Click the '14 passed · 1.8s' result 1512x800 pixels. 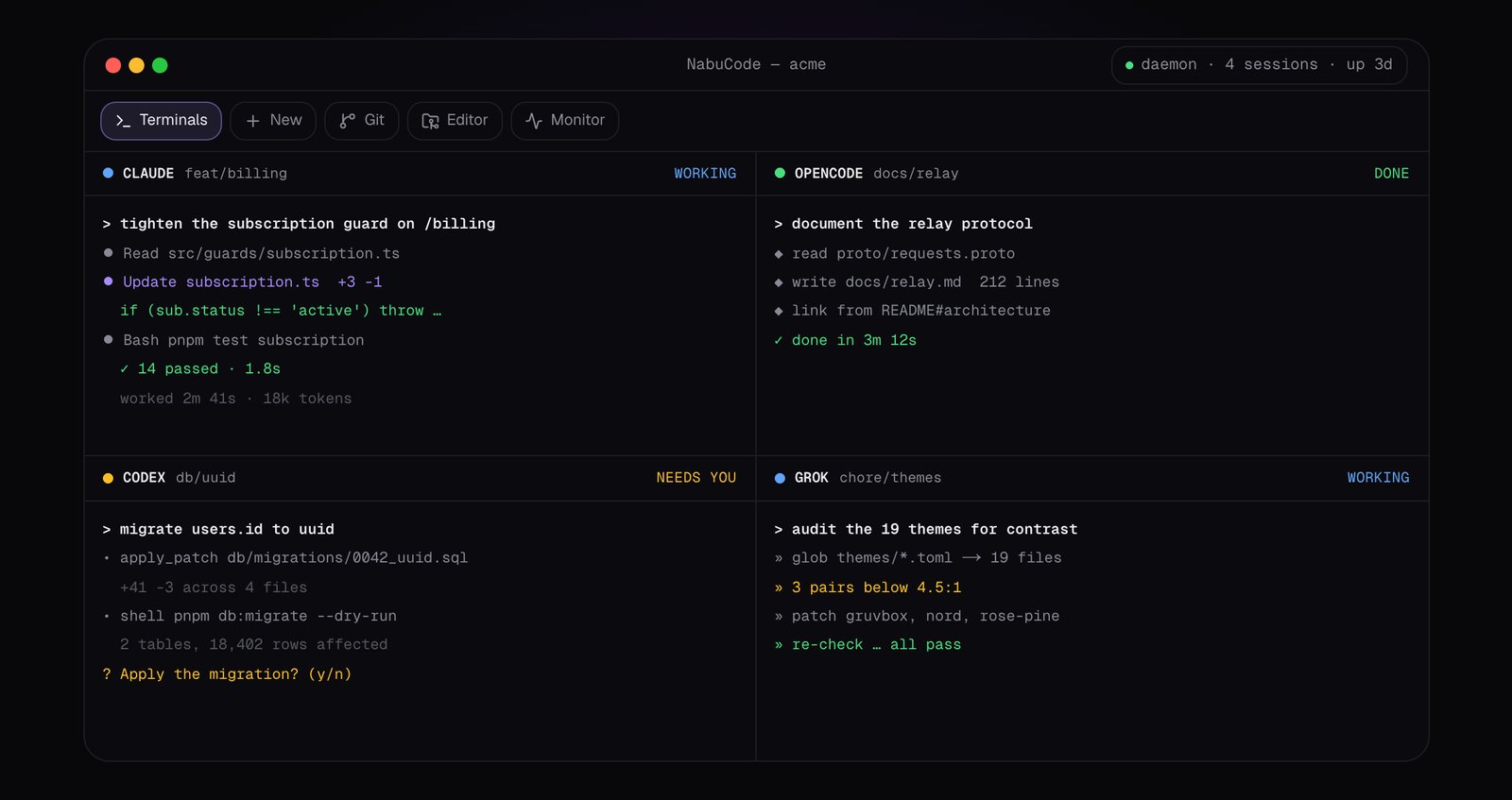pos(200,369)
